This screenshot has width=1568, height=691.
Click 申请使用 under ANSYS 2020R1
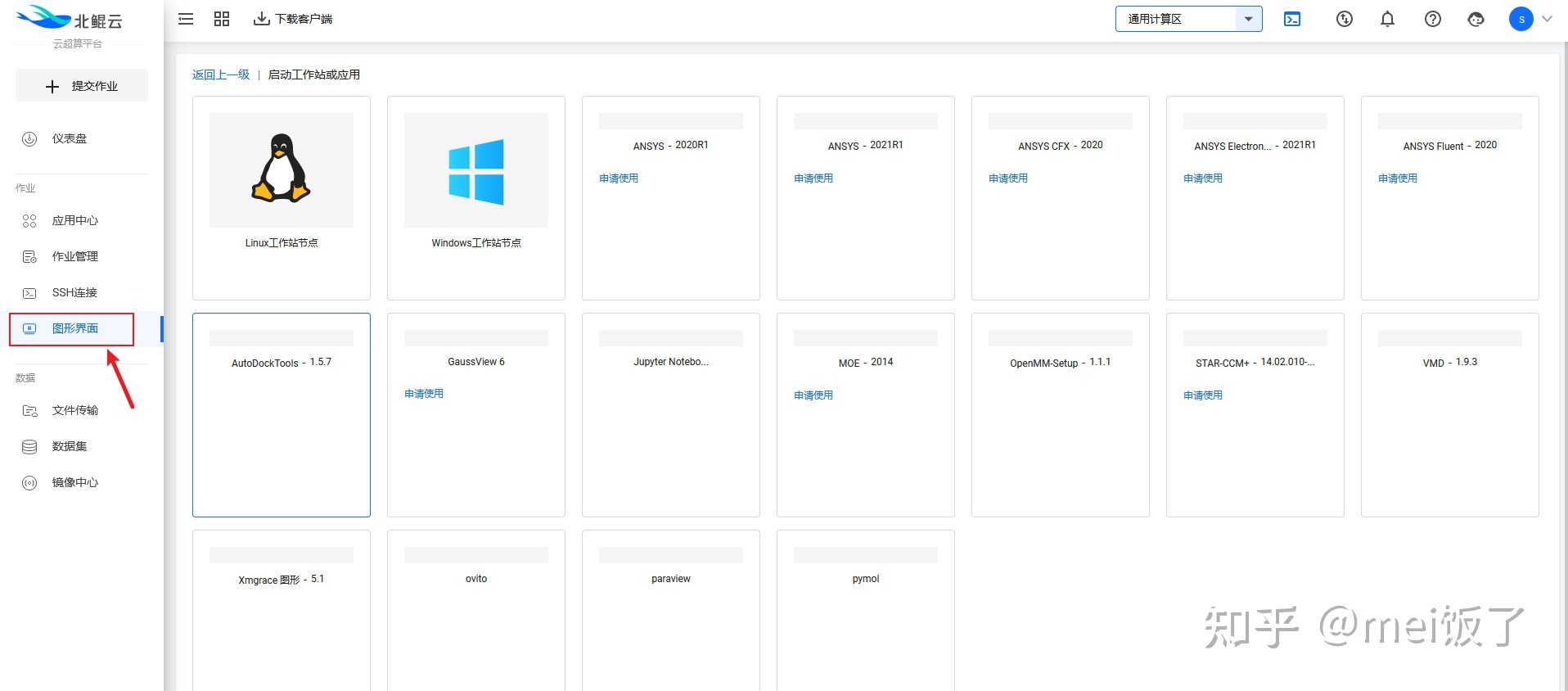pyautogui.click(x=619, y=178)
